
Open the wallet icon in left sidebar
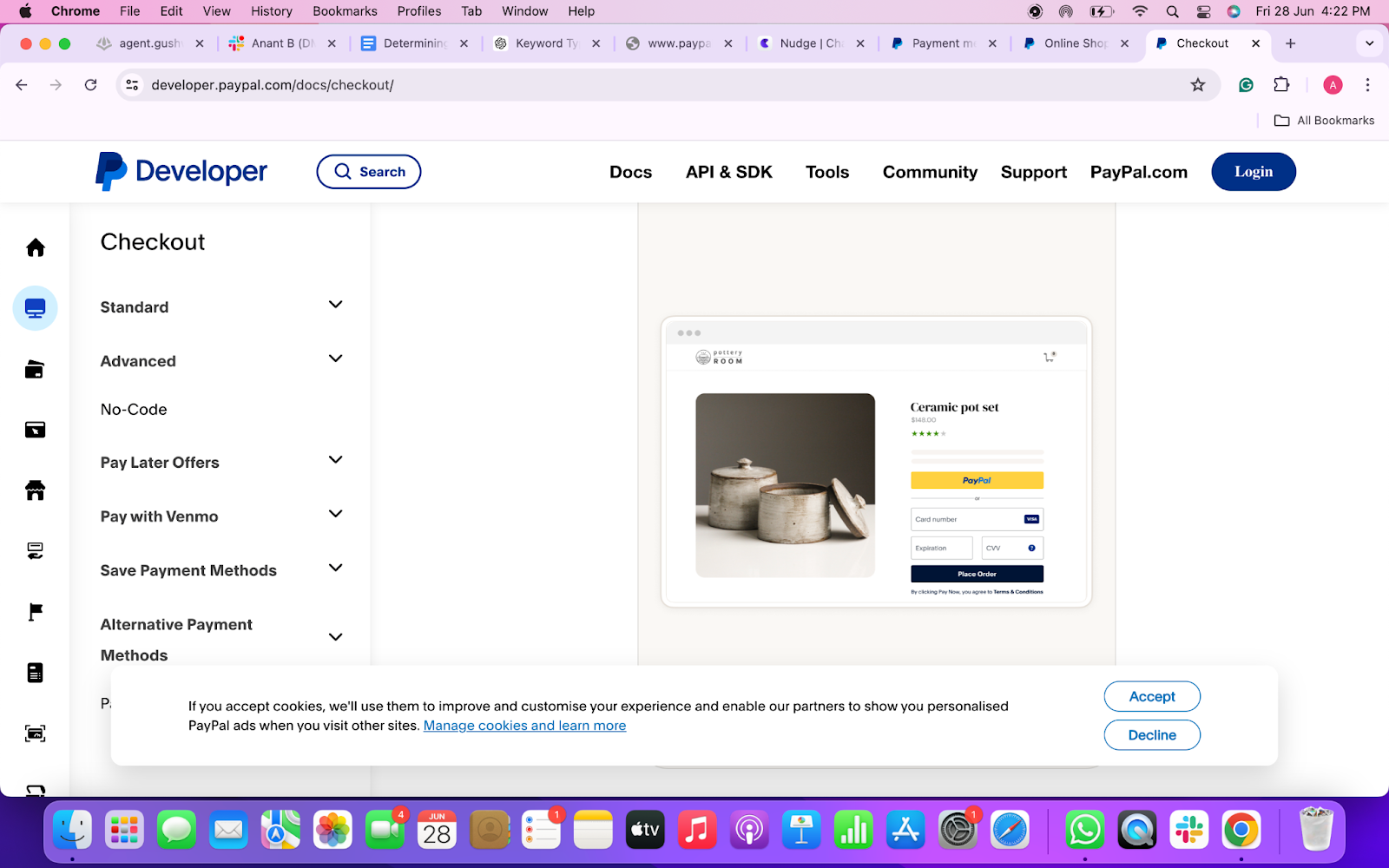36,369
